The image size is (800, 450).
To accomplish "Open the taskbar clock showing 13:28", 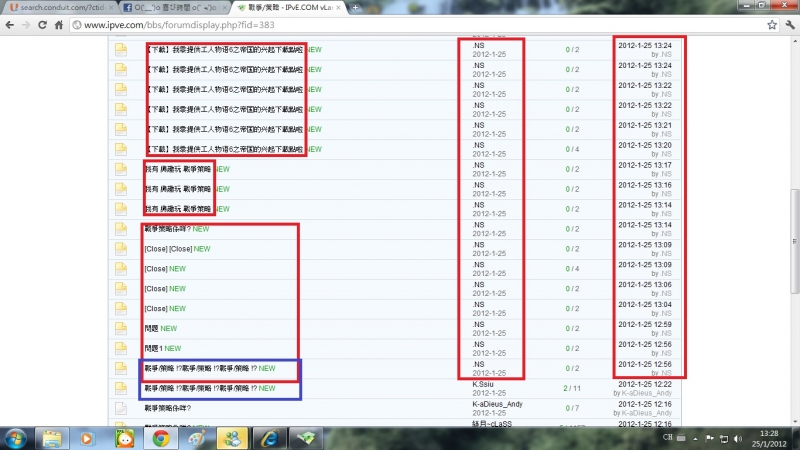I will click(769, 439).
